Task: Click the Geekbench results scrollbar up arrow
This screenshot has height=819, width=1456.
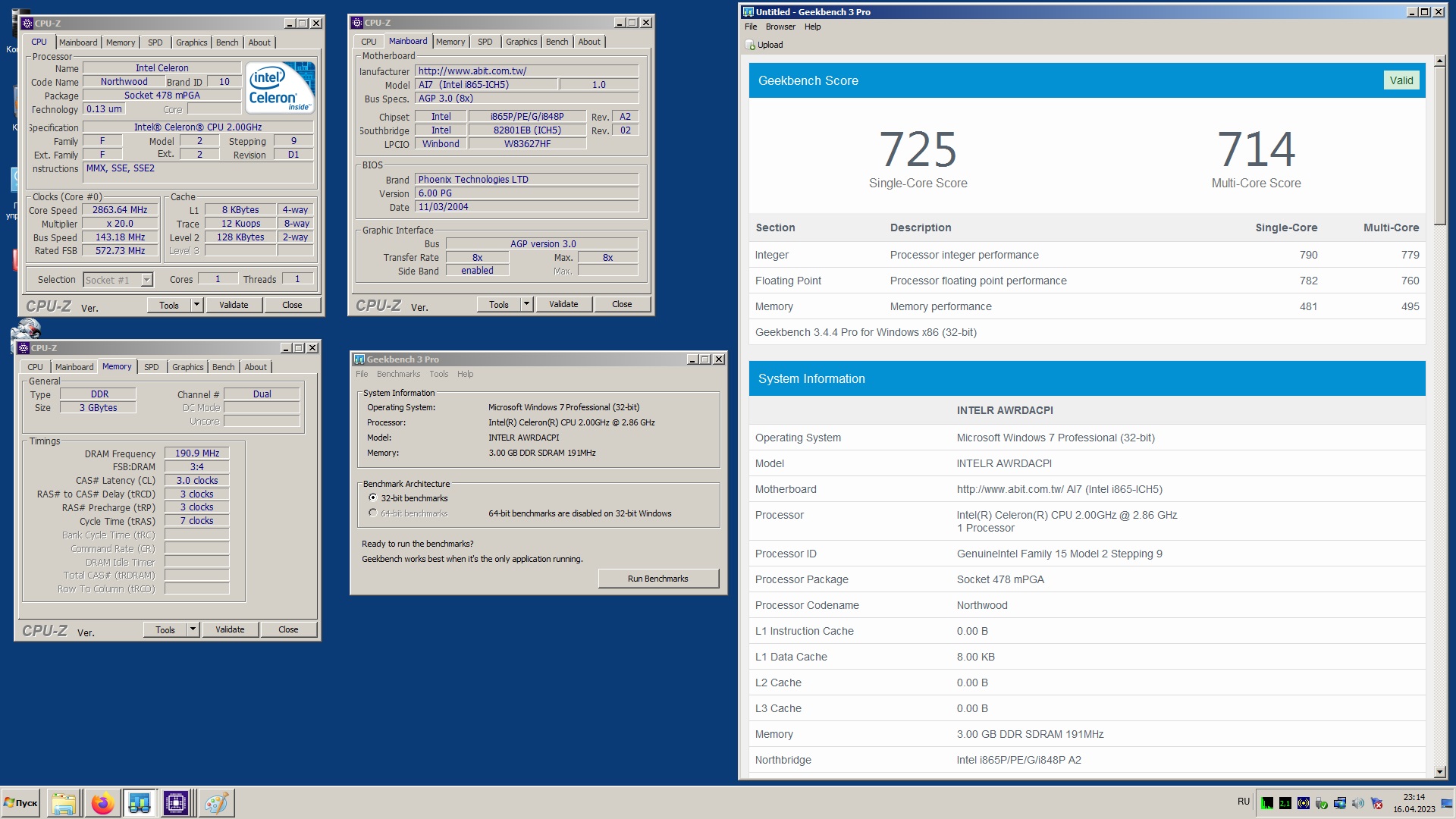Action: click(x=1440, y=61)
